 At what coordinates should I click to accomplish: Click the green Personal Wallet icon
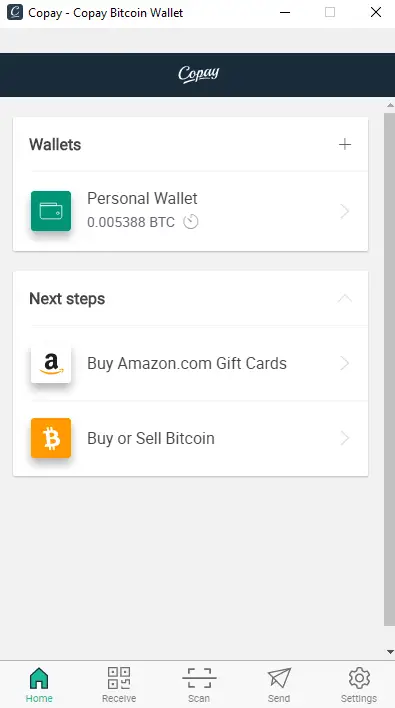tap(51, 211)
